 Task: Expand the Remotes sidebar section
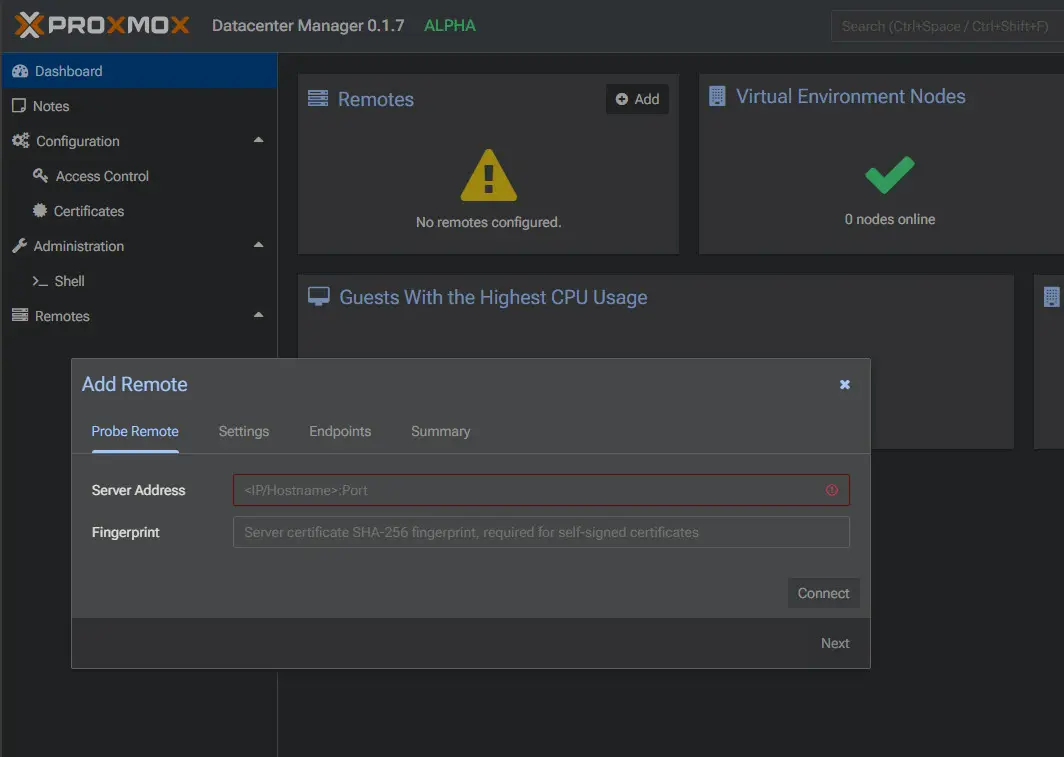coord(258,315)
